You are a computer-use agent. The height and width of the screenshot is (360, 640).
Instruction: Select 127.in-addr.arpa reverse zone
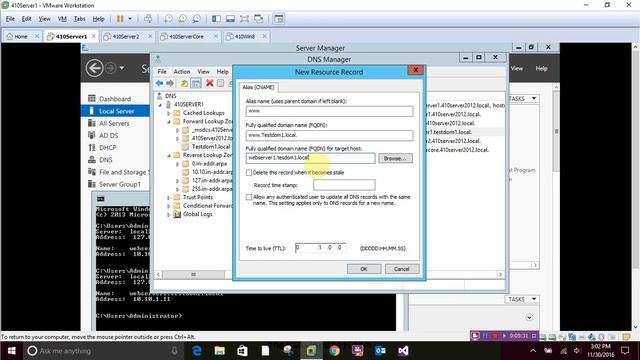(x=212, y=180)
